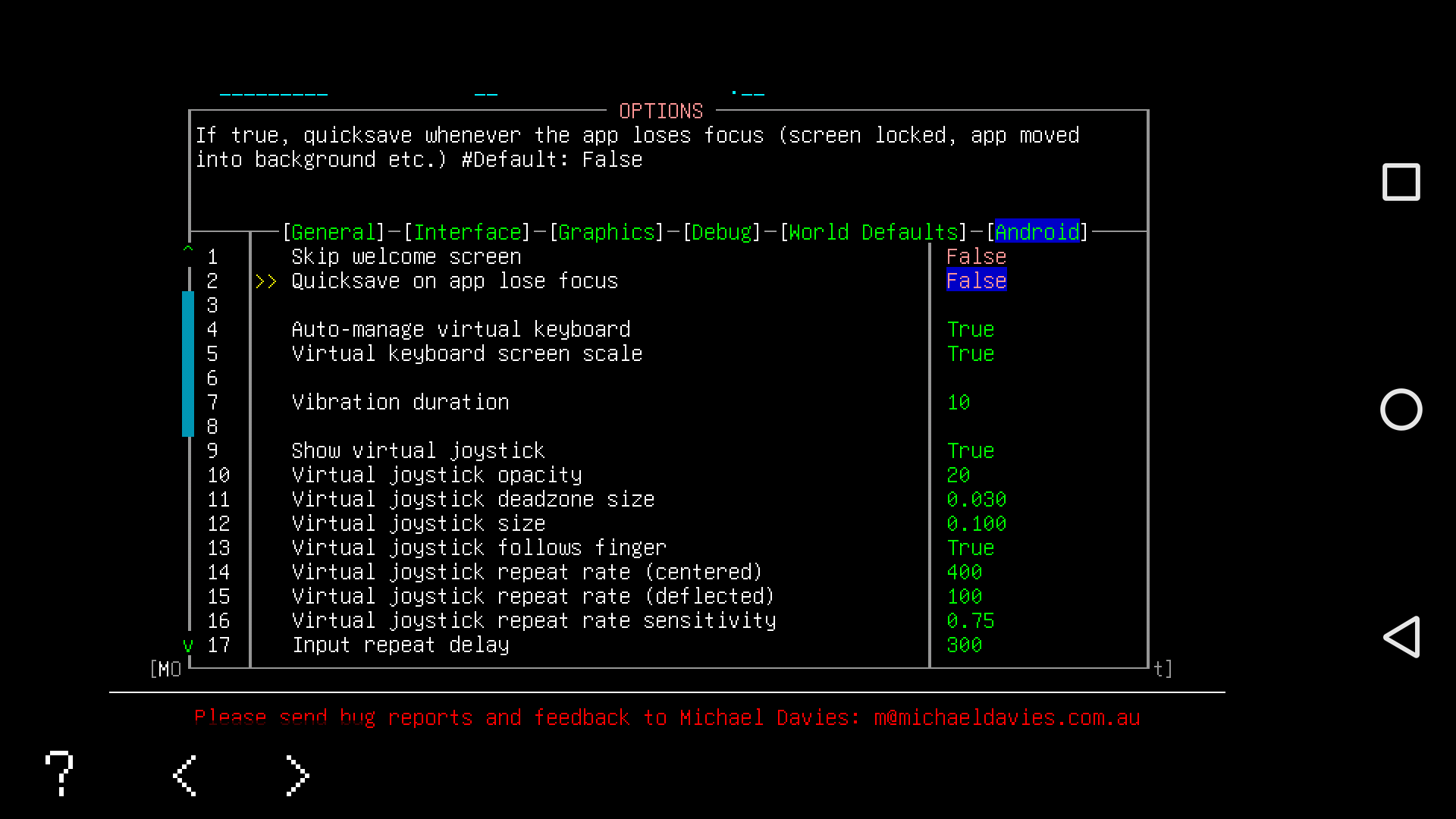The width and height of the screenshot is (1456, 819).
Task: Click the michaeldavies.com.au email address
Action: [1006, 718]
